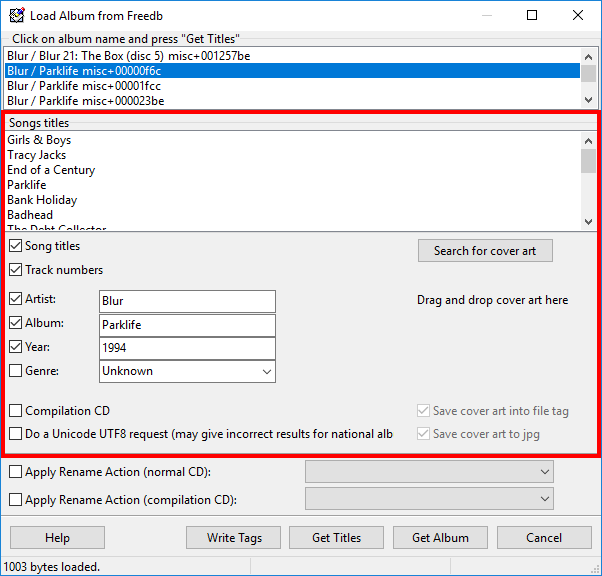Click the Cancel button
This screenshot has width=602, height=576.
point(544,538)
